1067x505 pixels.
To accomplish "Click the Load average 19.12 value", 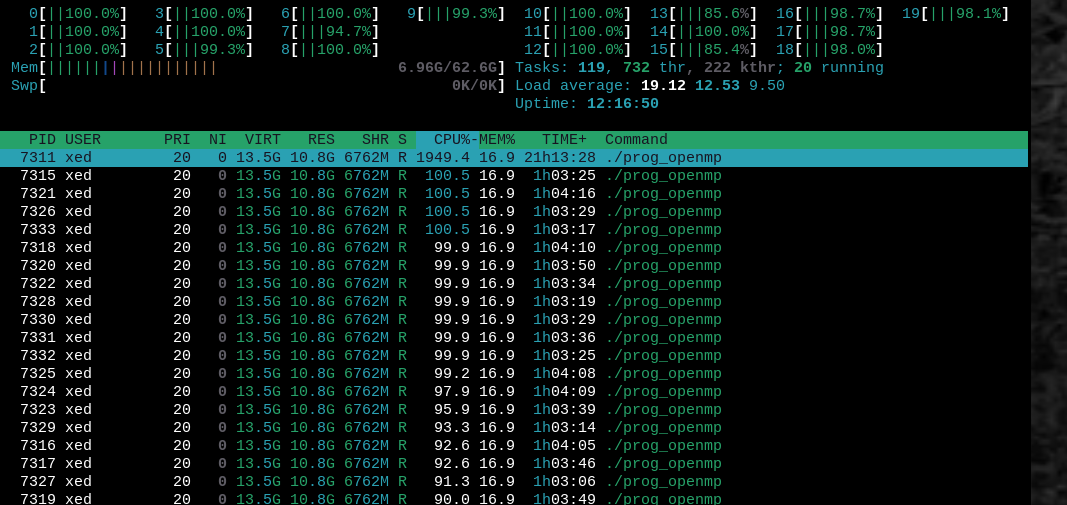I will tap(663, 86).
